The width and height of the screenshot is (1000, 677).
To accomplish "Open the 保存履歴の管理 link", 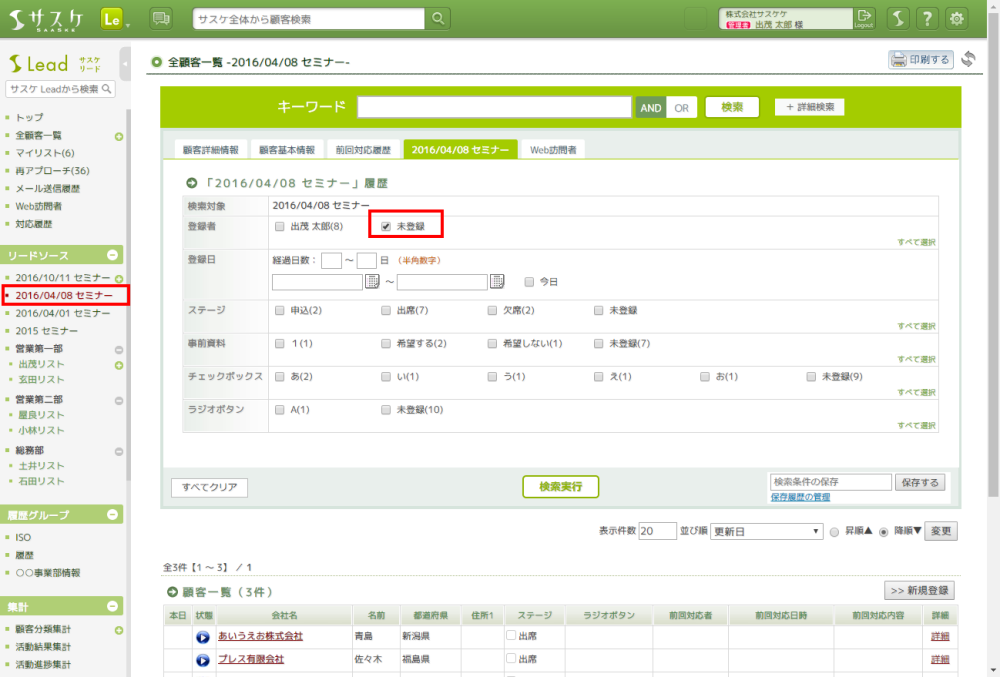I will click(799, 497).
